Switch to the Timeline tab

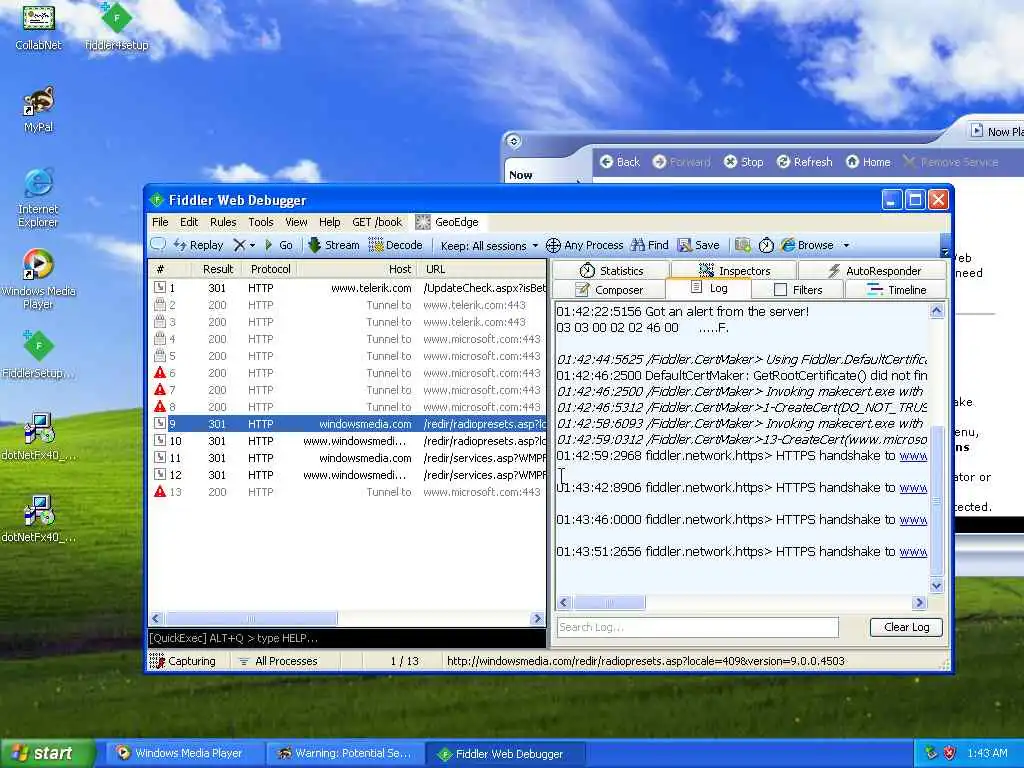[x=895, y=289]
